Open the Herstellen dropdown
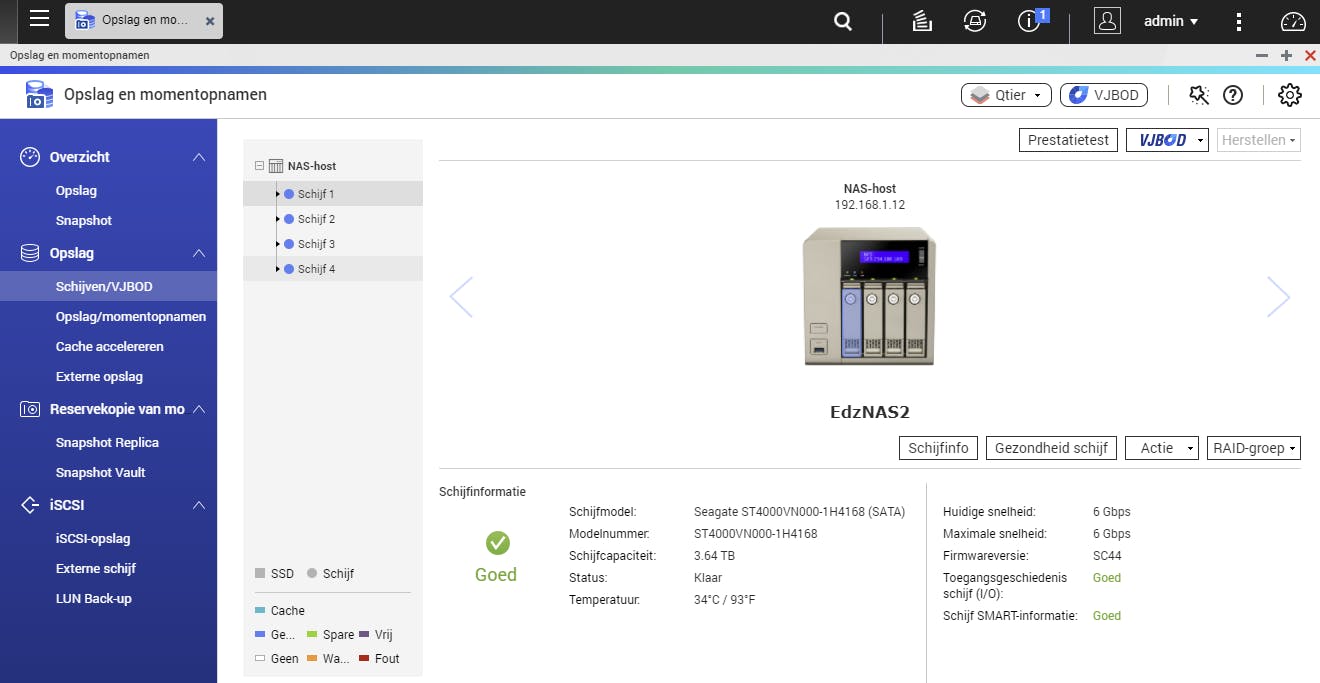 point(1258,140)
